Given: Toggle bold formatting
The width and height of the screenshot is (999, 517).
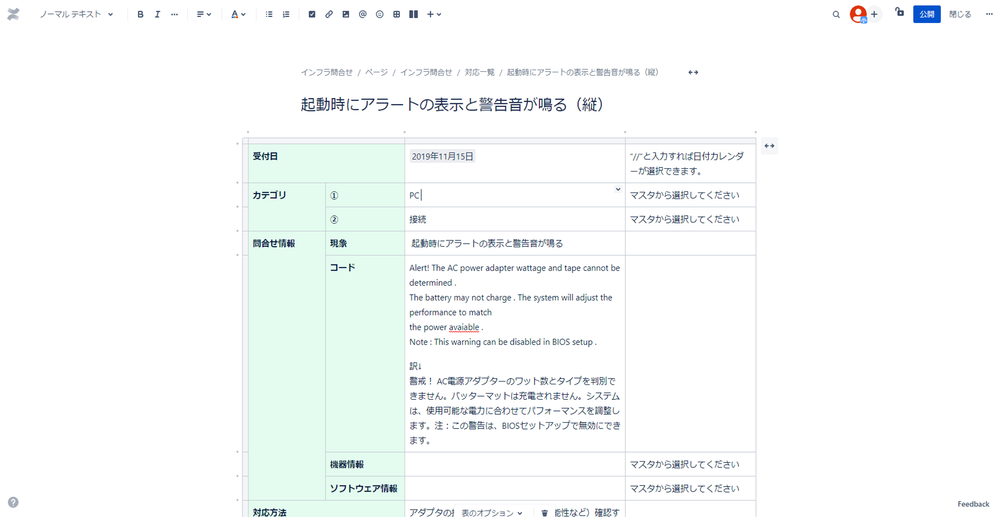Looking at the screenshot, I should [140, 14].
